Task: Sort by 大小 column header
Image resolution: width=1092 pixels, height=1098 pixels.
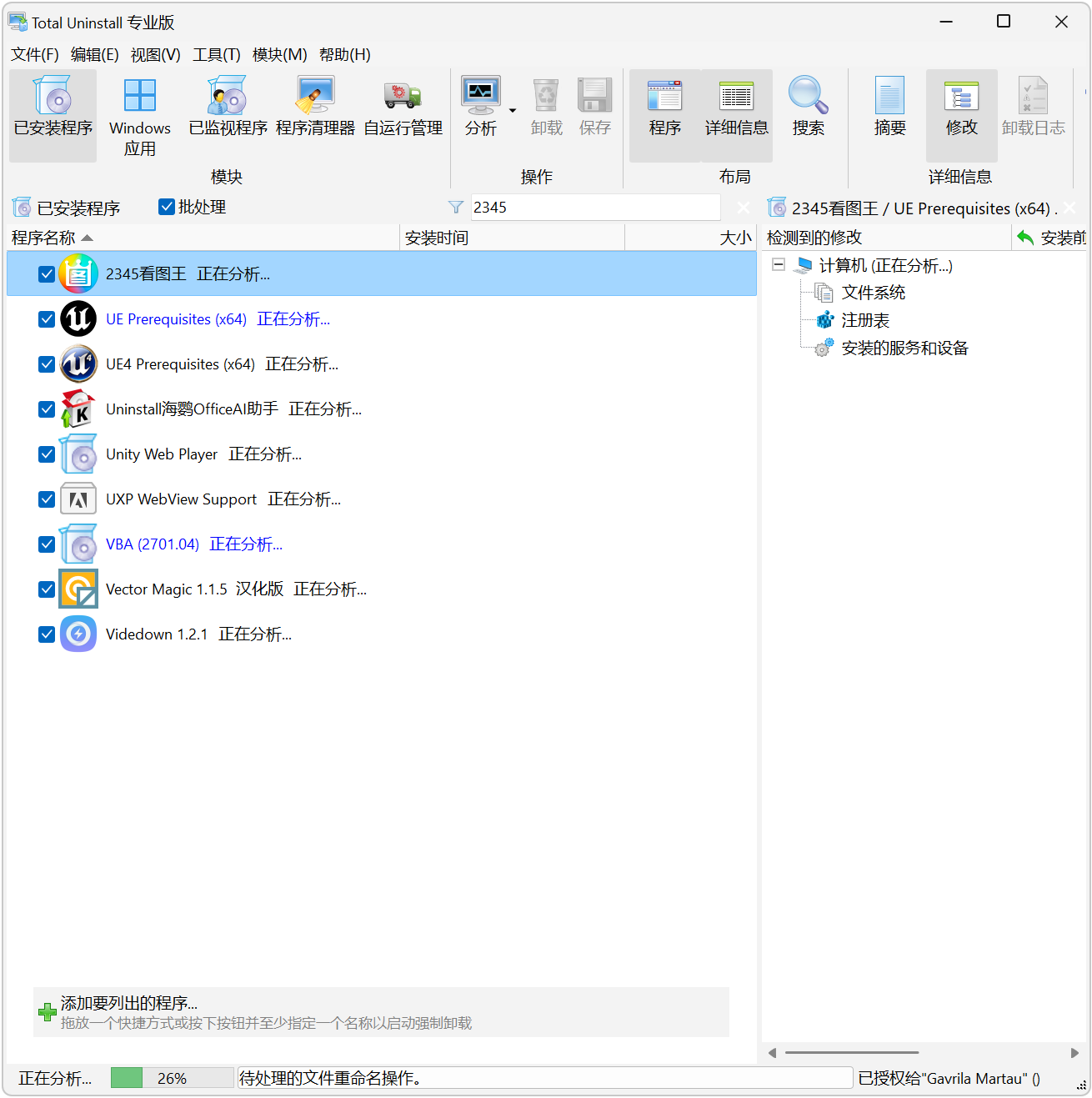Action: click(691, 238)
